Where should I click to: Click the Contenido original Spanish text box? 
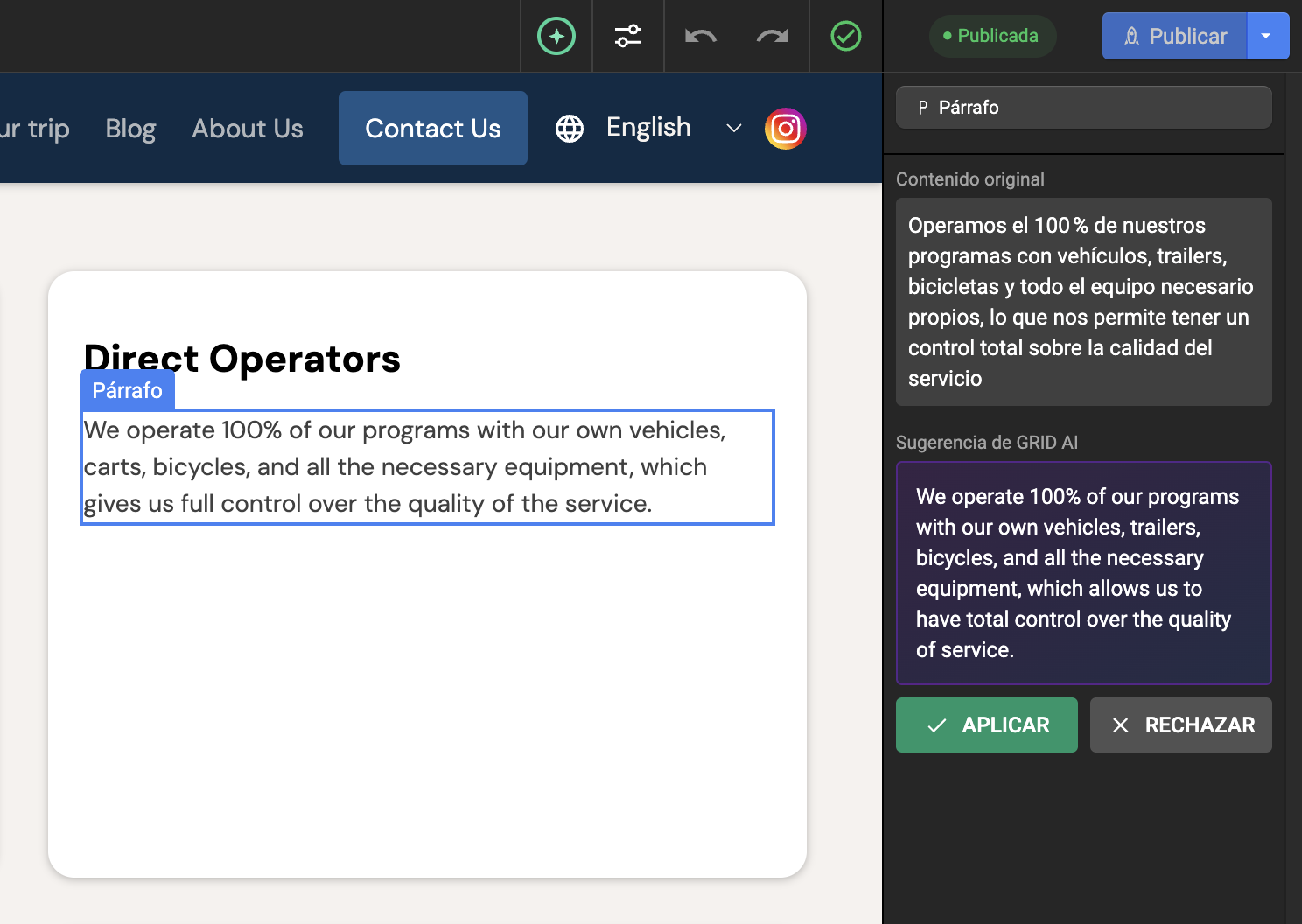[1084, 302]
